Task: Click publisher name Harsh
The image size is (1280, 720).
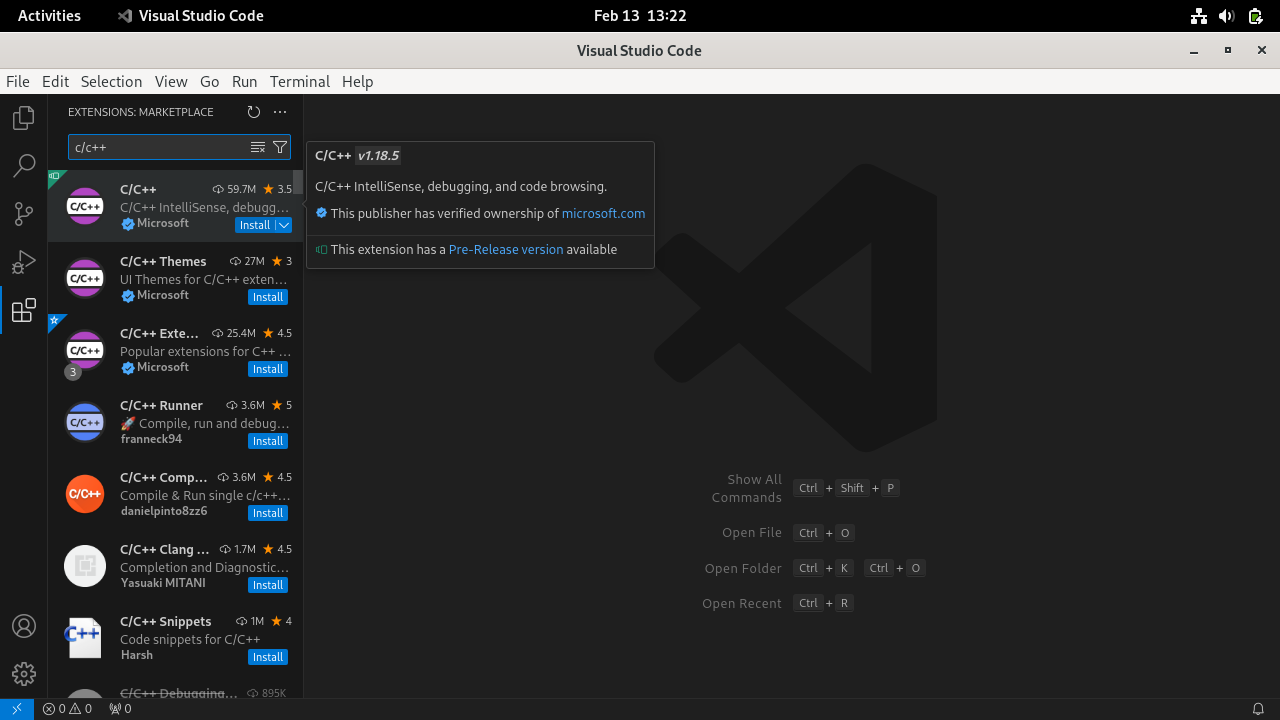Action: coord(137,655)
